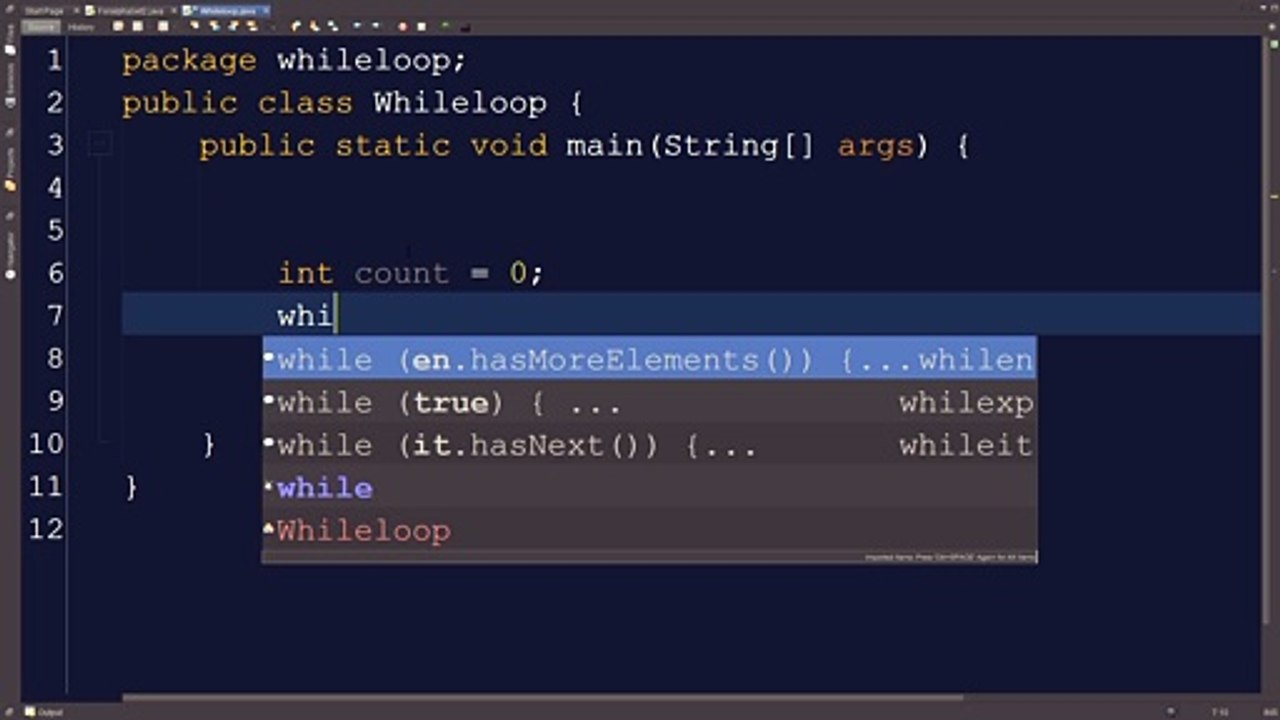Switch to the Whileloop.java editor tab
Screen dimensions: 1280x720
pos(224,10)
